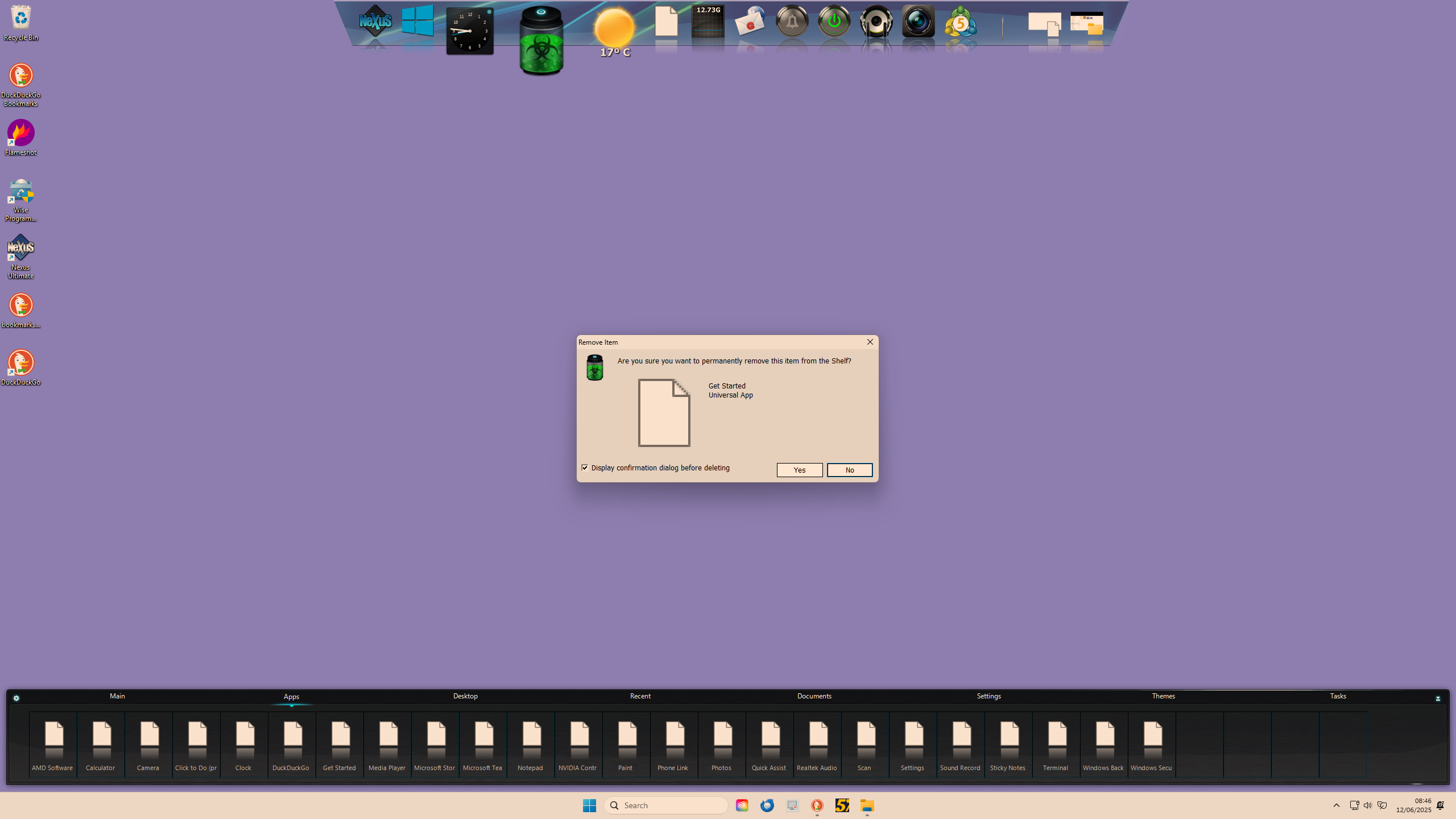This screenshot has height=819, width=1456.
Task: Collapse shelf using corner arrow icon
Action: point(1438,698)
